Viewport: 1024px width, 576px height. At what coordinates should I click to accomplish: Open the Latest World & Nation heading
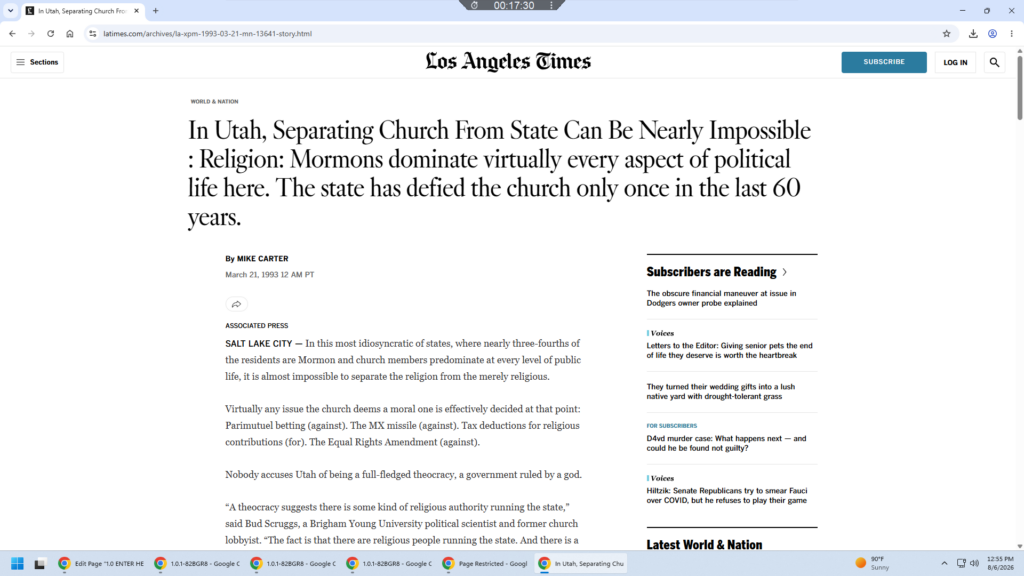coord(704,544)
